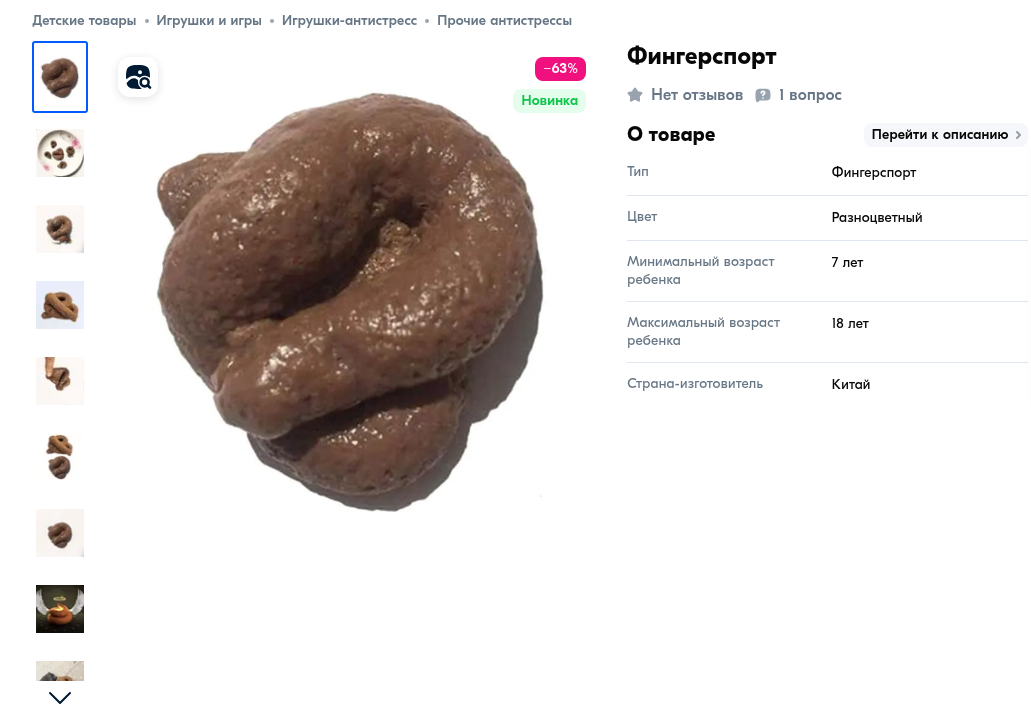
Task: Go to the 'Прочие антистрессы' breadcrumb
Action: (504, 20)
